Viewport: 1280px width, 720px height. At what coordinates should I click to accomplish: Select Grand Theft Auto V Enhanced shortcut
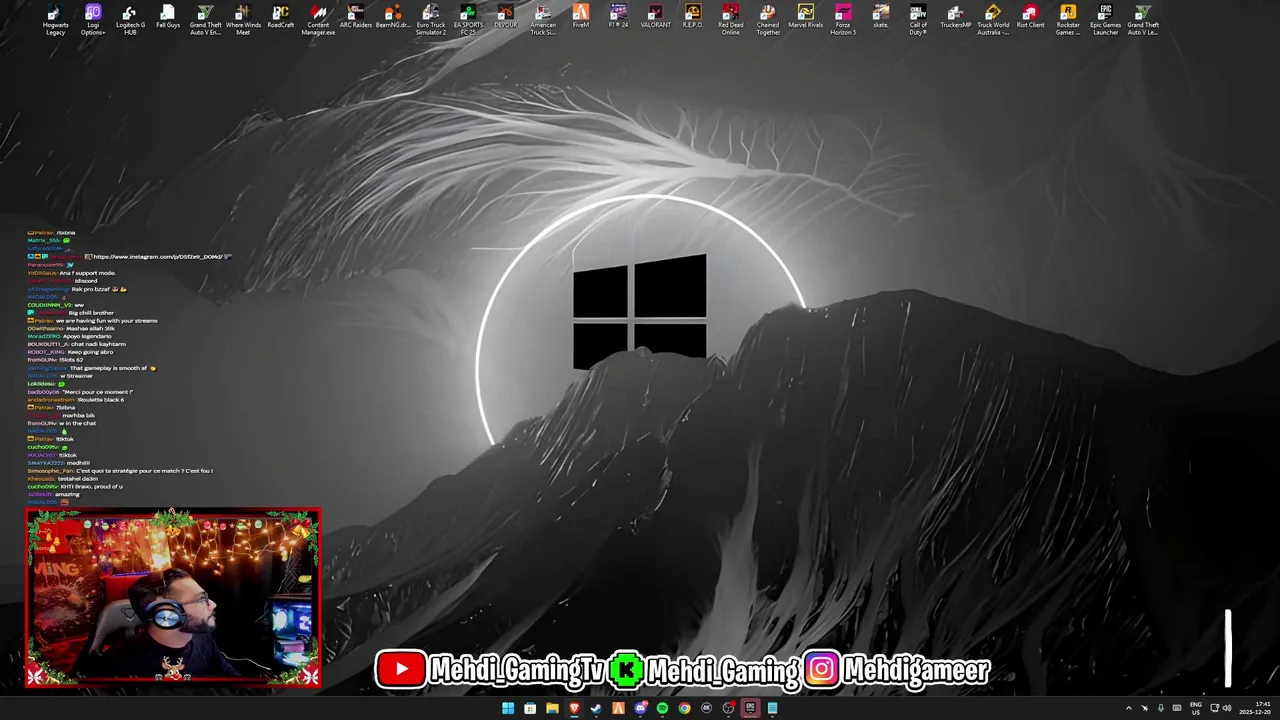point(205,20)
